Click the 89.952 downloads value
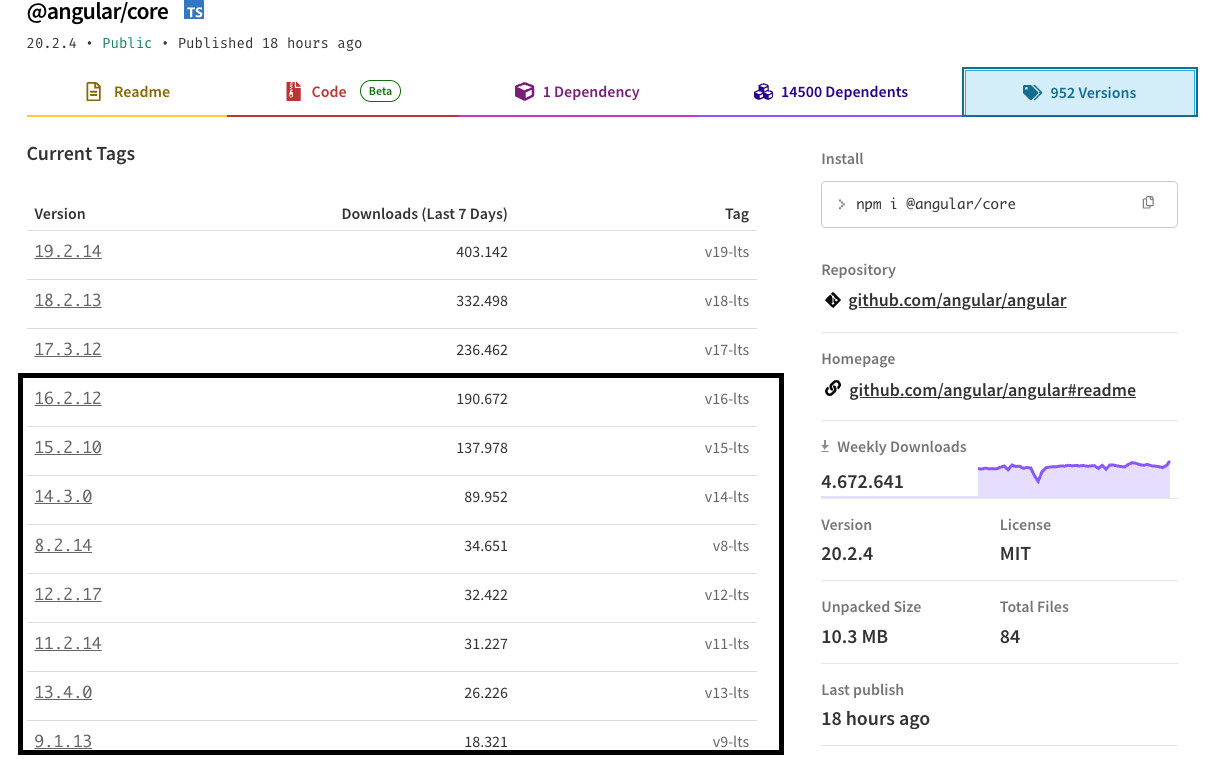 (486, 497)
